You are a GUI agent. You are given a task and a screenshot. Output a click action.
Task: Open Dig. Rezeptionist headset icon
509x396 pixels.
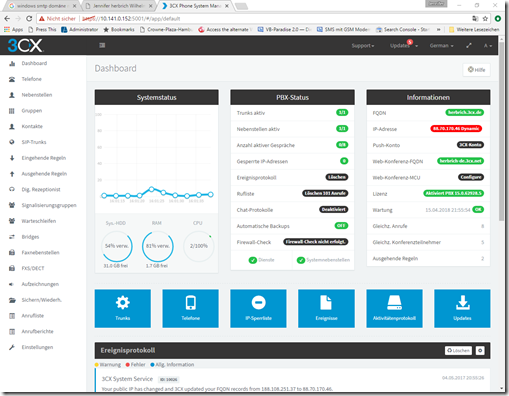pyautogui.click(x=12, y=189)
